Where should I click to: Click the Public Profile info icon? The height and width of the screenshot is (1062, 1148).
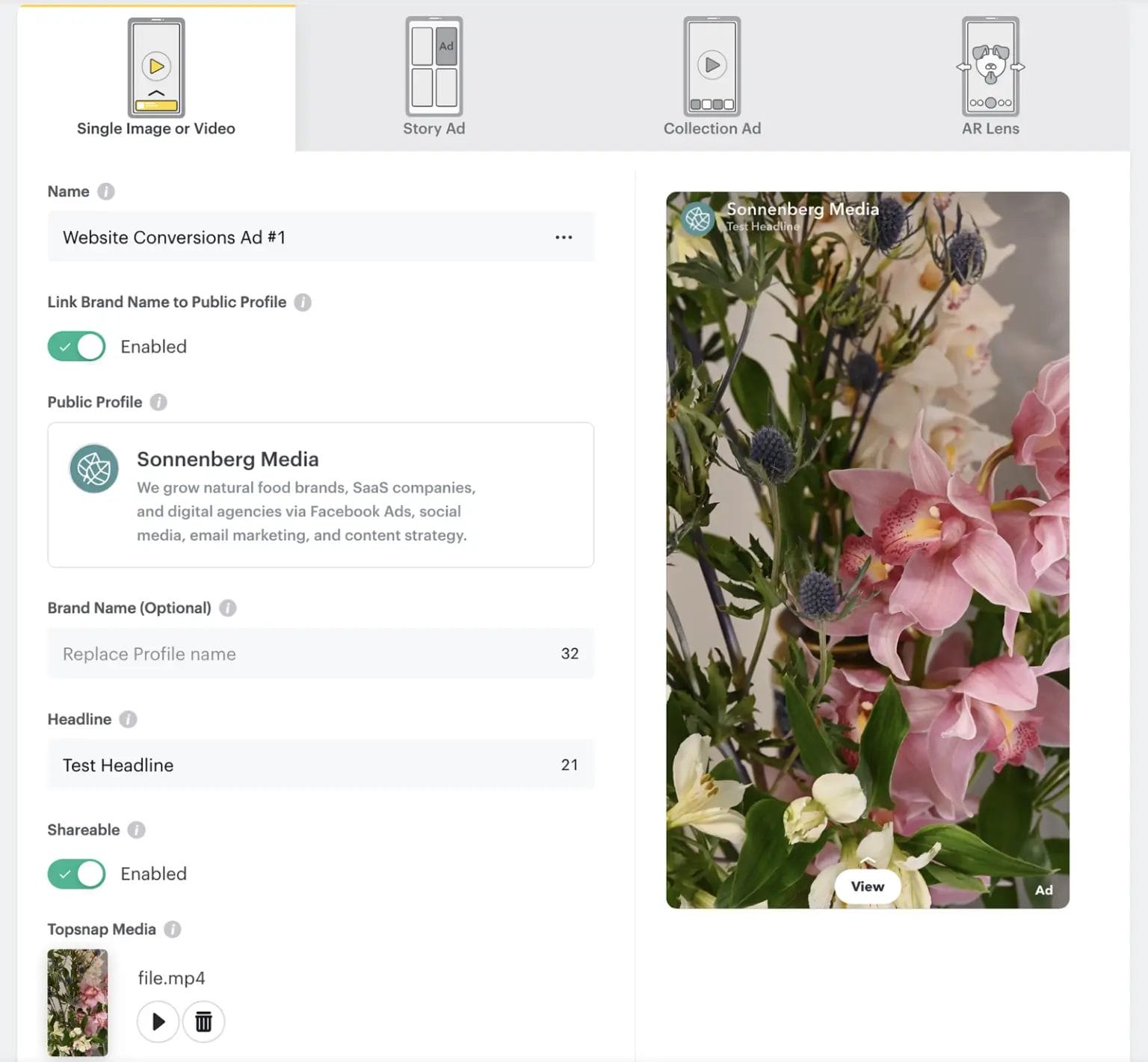point(158,402)
